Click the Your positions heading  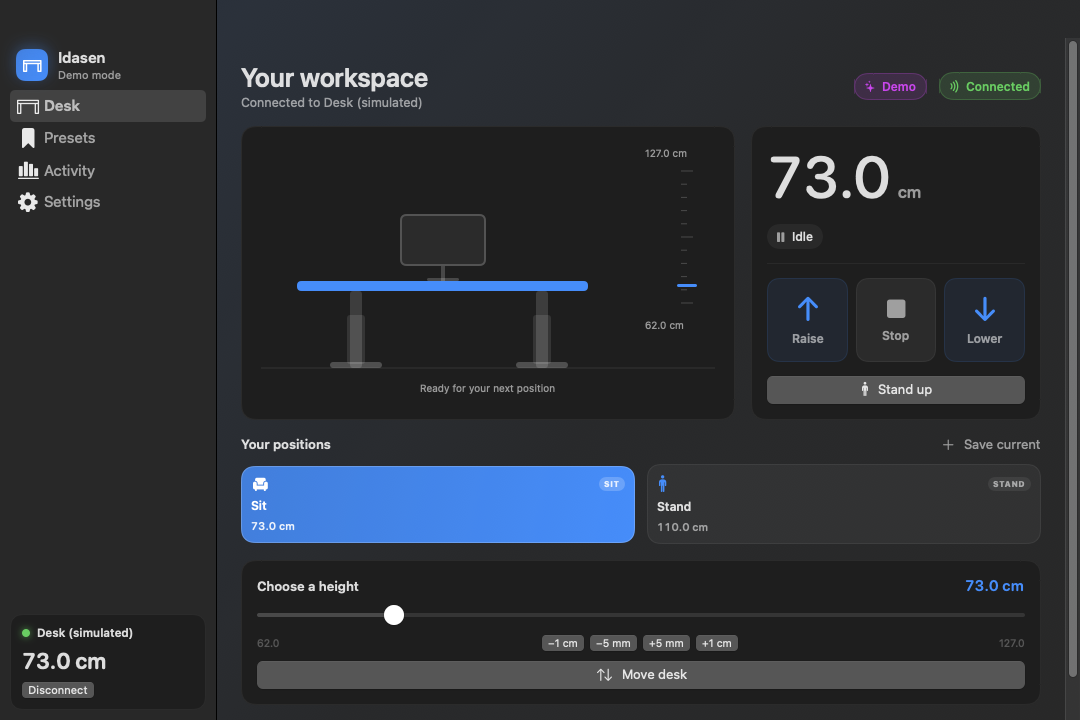[x=286, y=445]
